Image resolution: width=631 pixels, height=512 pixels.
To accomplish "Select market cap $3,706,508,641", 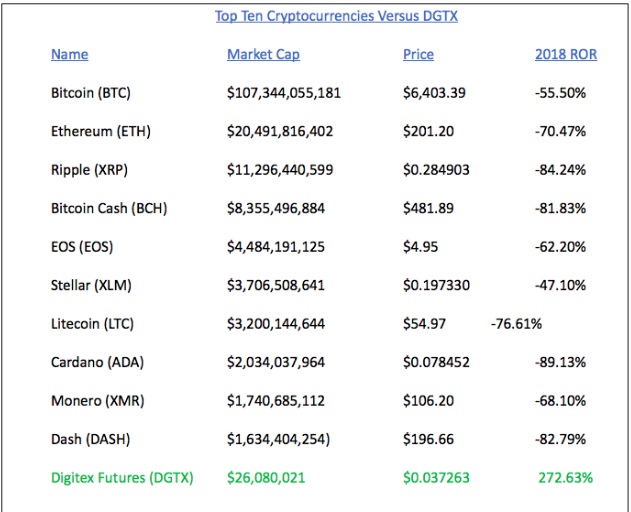I will click(276, 286).
